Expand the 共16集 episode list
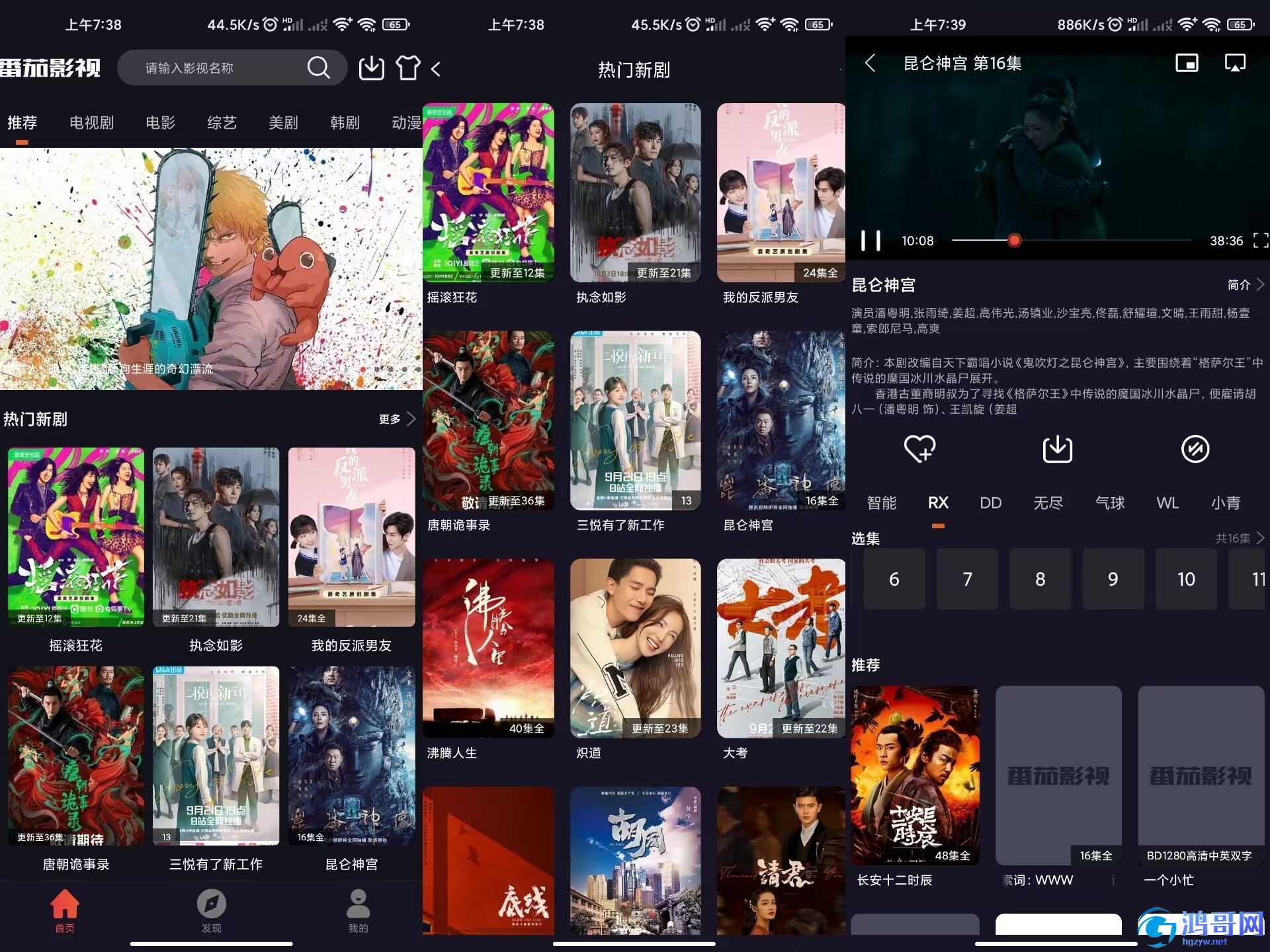This screenshot has width=1270, height=952. tap(1240, 538)
